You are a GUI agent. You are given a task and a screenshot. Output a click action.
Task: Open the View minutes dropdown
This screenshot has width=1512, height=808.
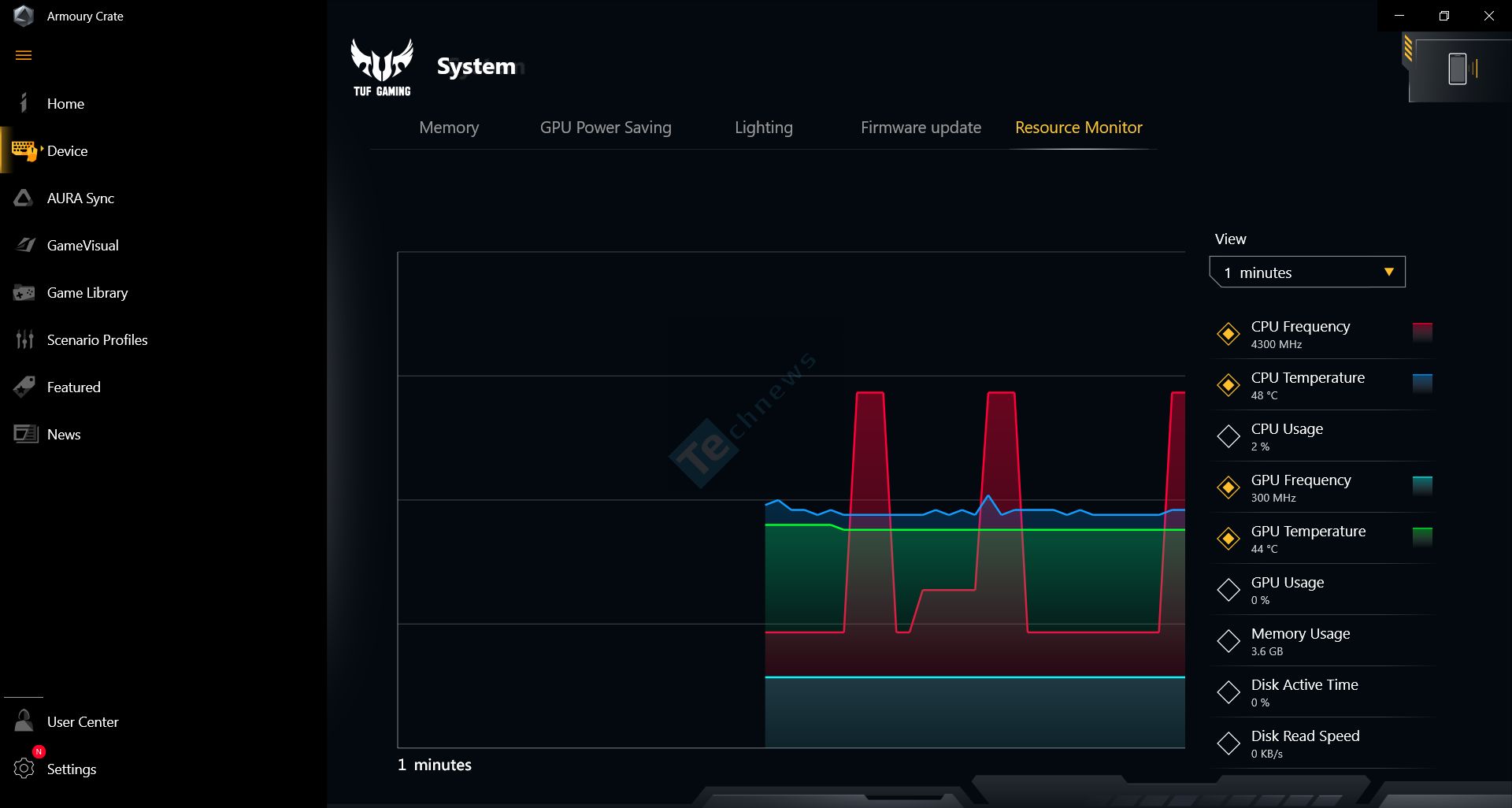pos(1307,272)
